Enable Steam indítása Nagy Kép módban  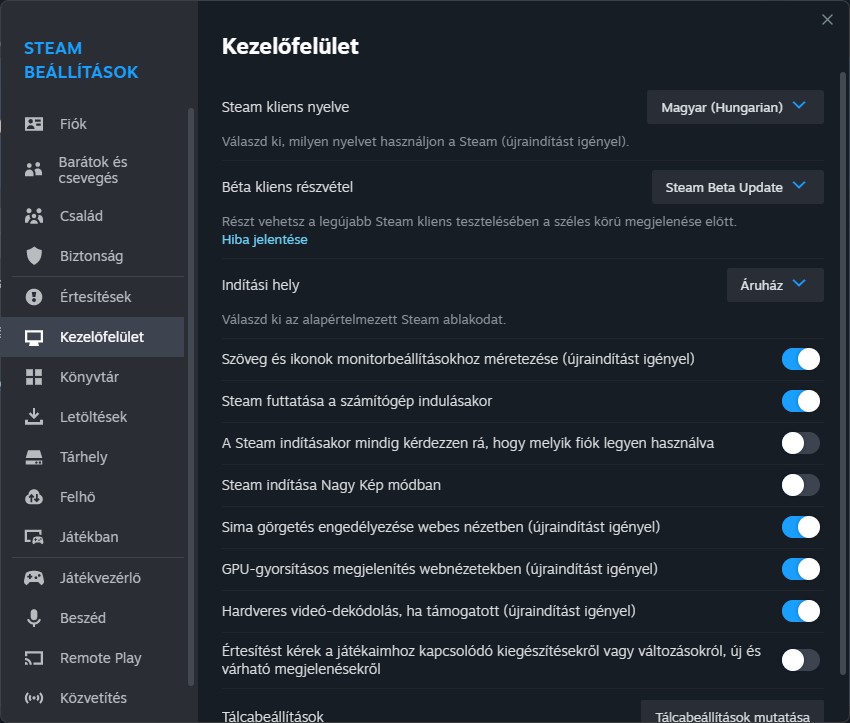click(800, 485)
